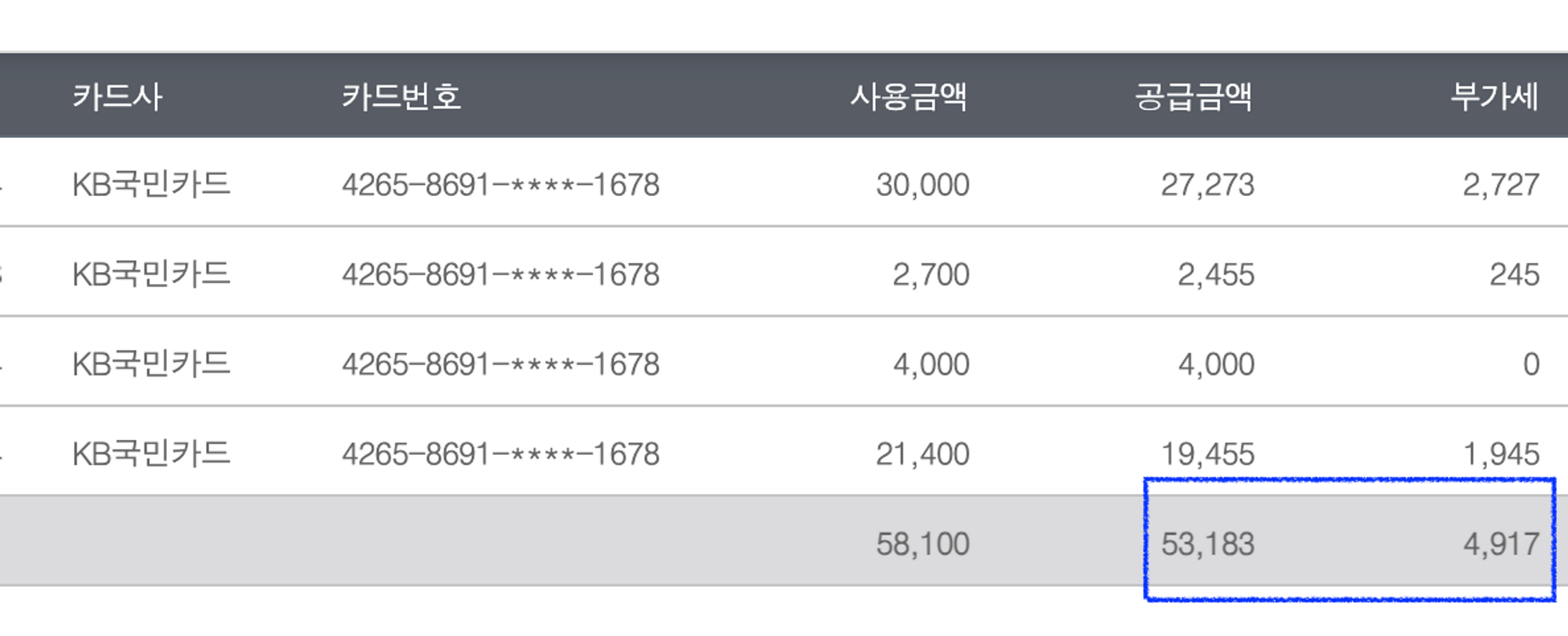Click the total VAT value 4,917
Viewport: 1568px width, 636px height.
[1501, 544]
